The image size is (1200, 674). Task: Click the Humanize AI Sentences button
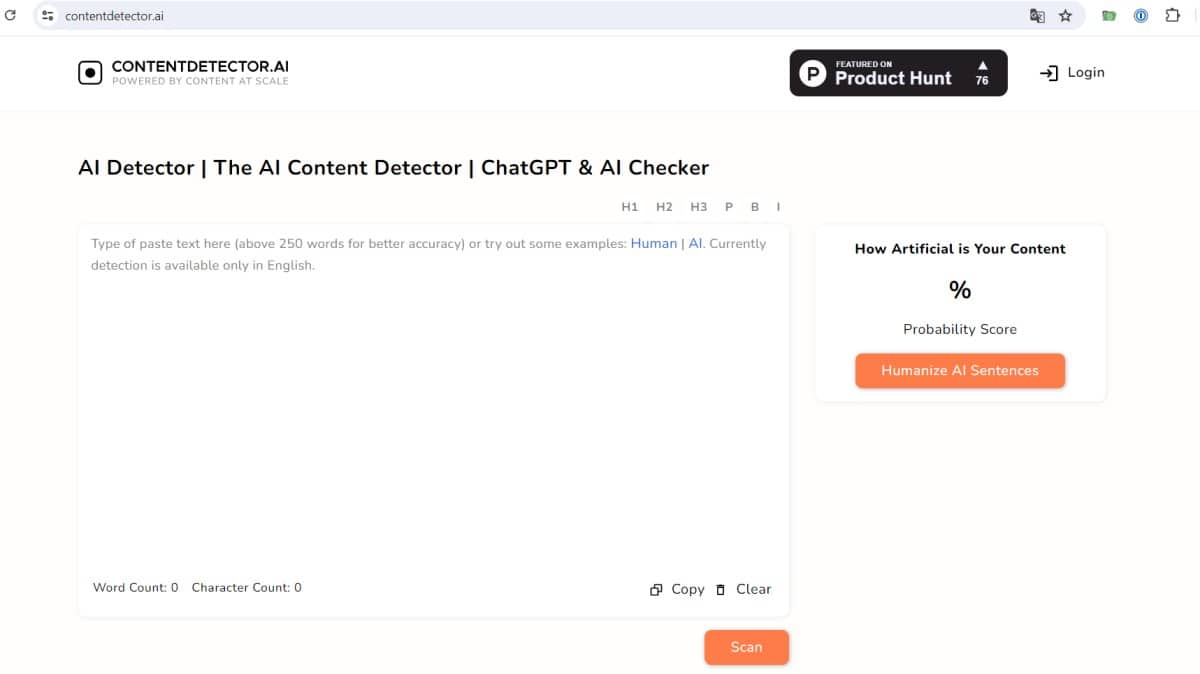pos(959,370)
